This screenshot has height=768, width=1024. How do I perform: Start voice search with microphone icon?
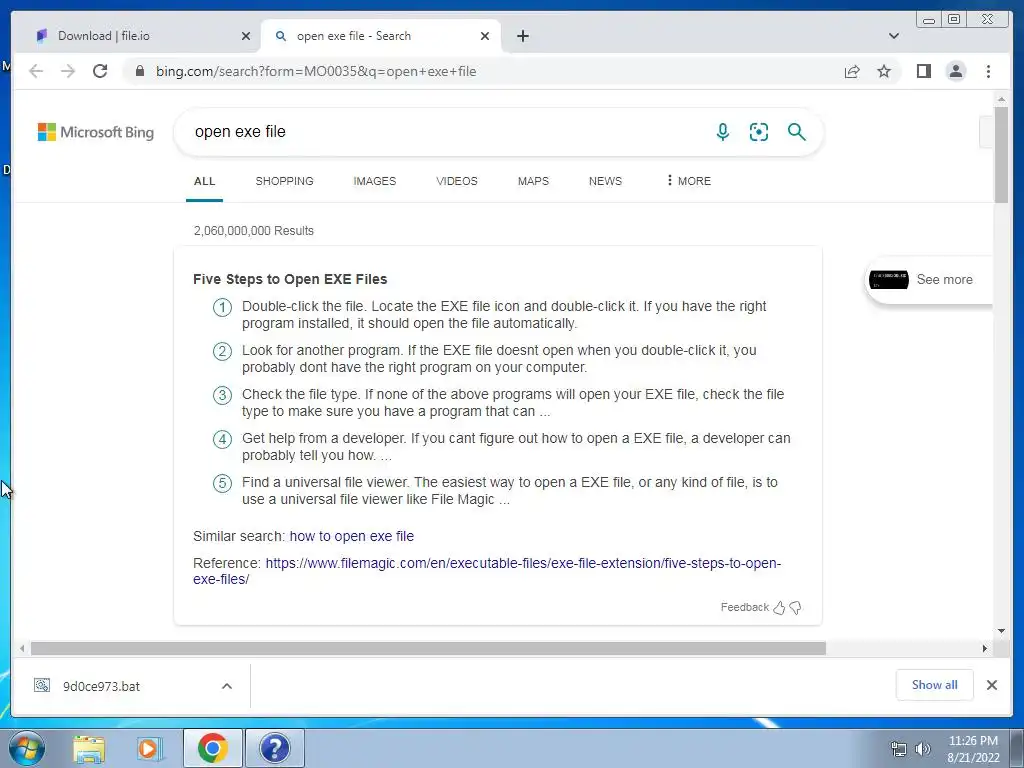pyautogui.click(x=722, y=132)
